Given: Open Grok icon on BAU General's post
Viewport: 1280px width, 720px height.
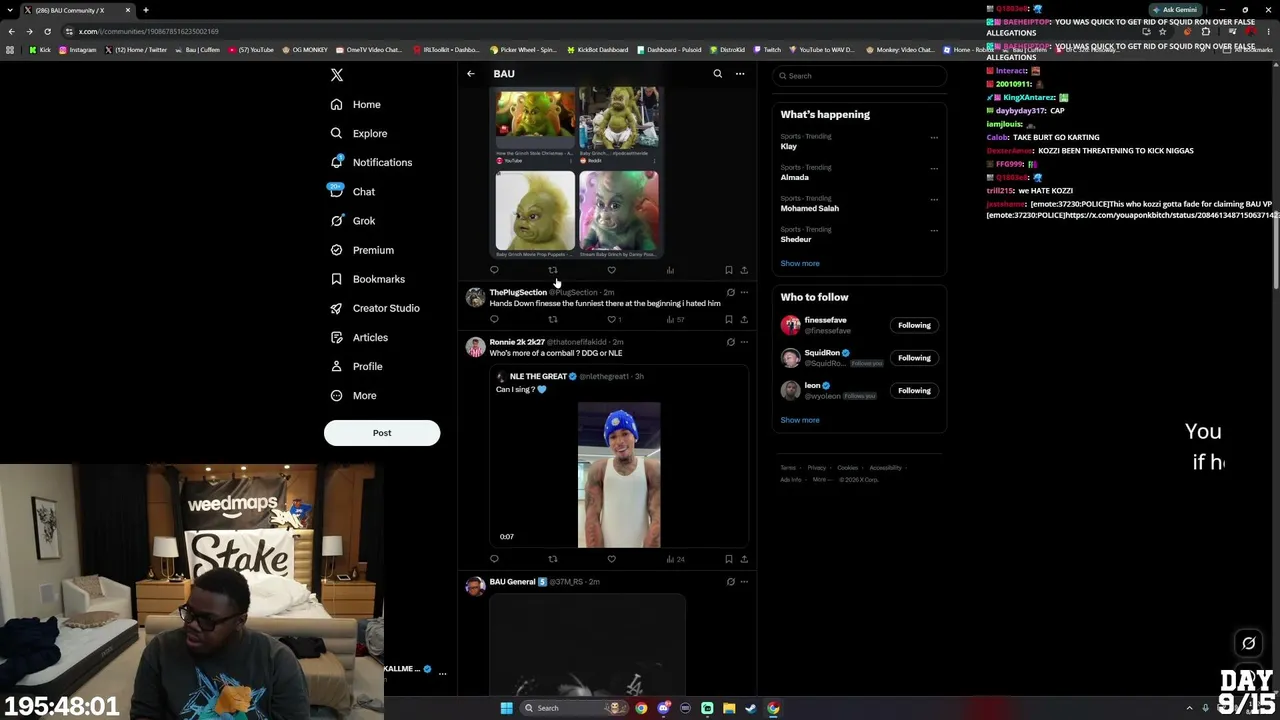Looking at the screenshot, I should pyautogui.click(x=731, y=581).
